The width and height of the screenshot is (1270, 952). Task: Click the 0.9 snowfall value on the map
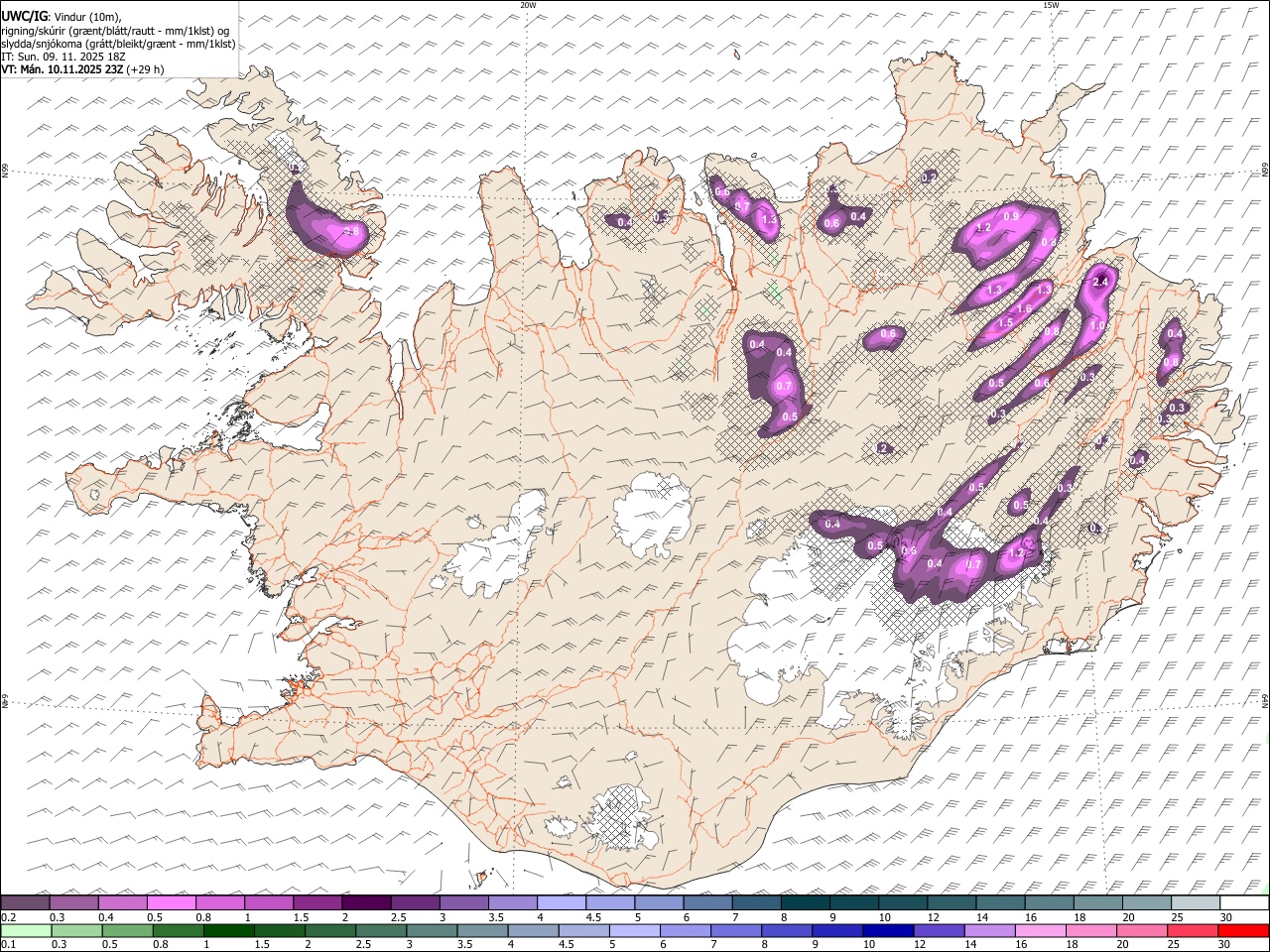(x=1011, y=216)
